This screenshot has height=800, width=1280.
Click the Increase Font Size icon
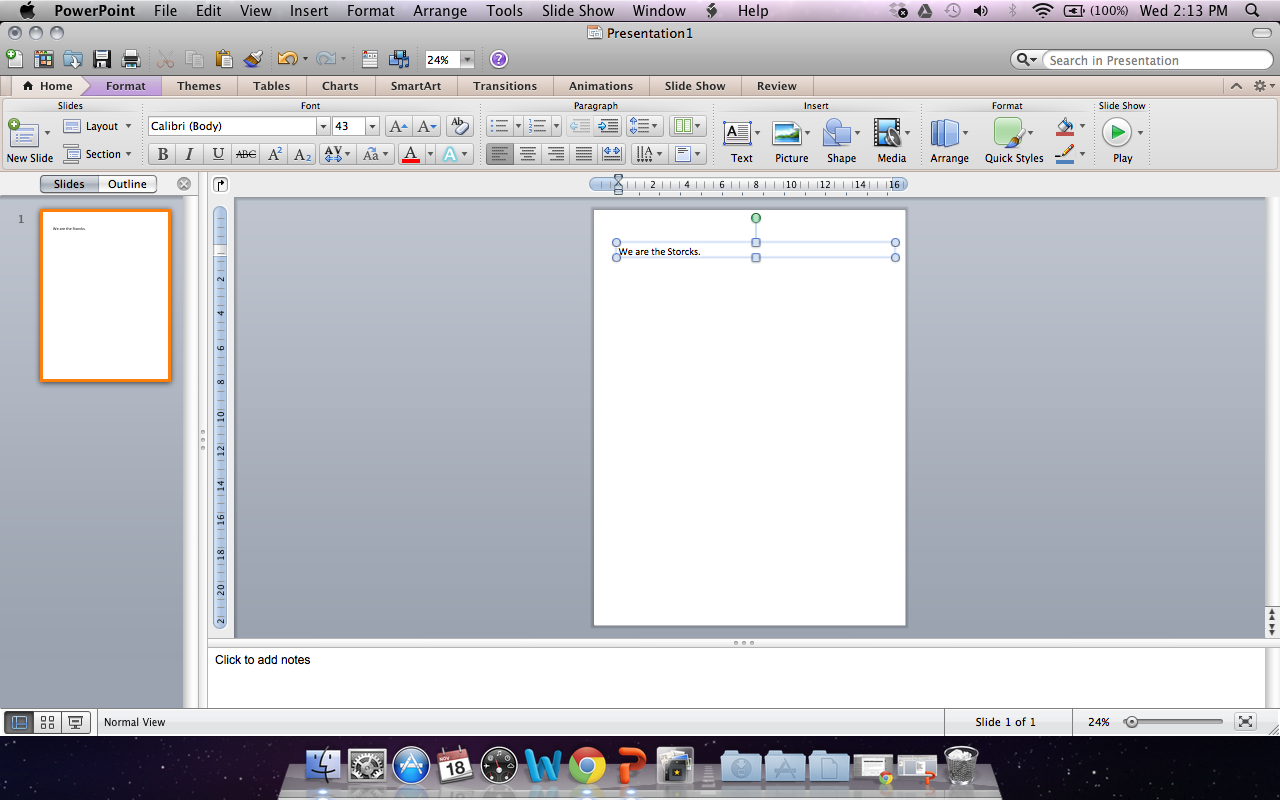pyautogui.click(x=397, y=126)
